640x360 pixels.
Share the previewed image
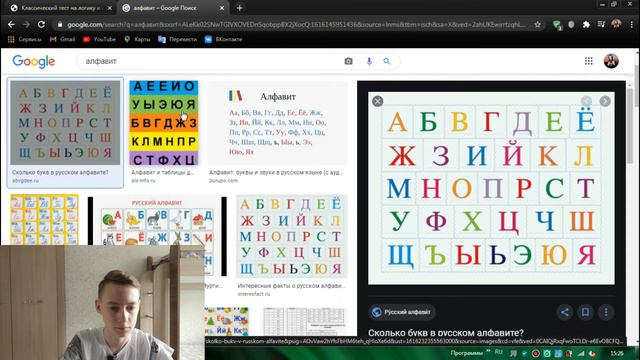pos(564,312)
